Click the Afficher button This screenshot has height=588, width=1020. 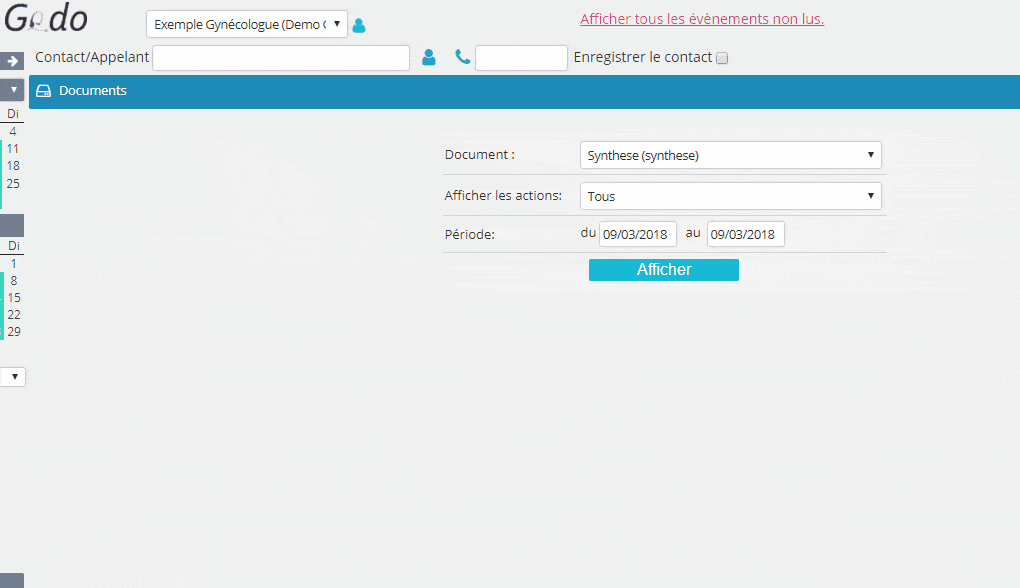[x=664, y=270]
